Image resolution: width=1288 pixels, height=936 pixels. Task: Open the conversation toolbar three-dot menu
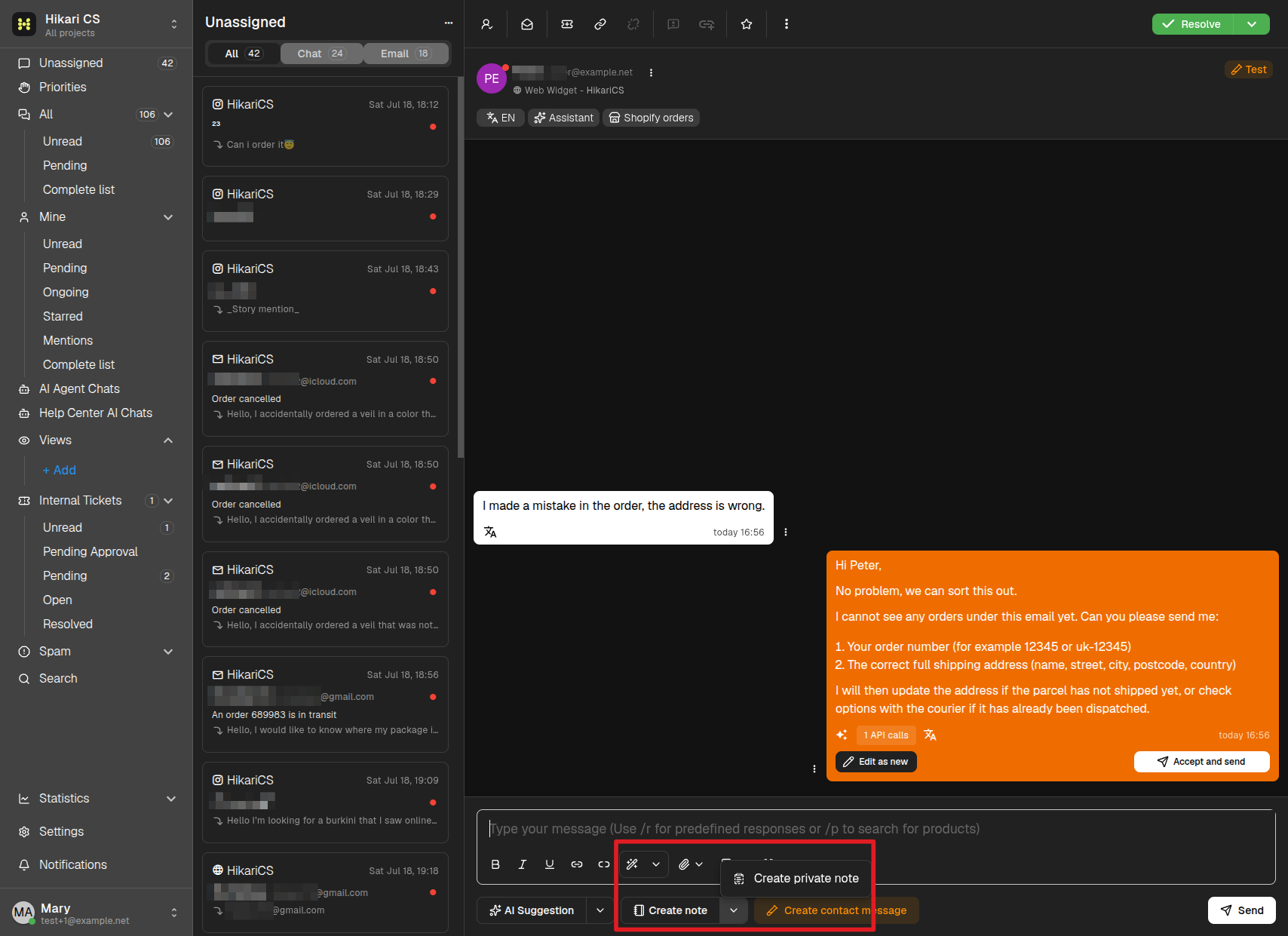coord(787,24)
